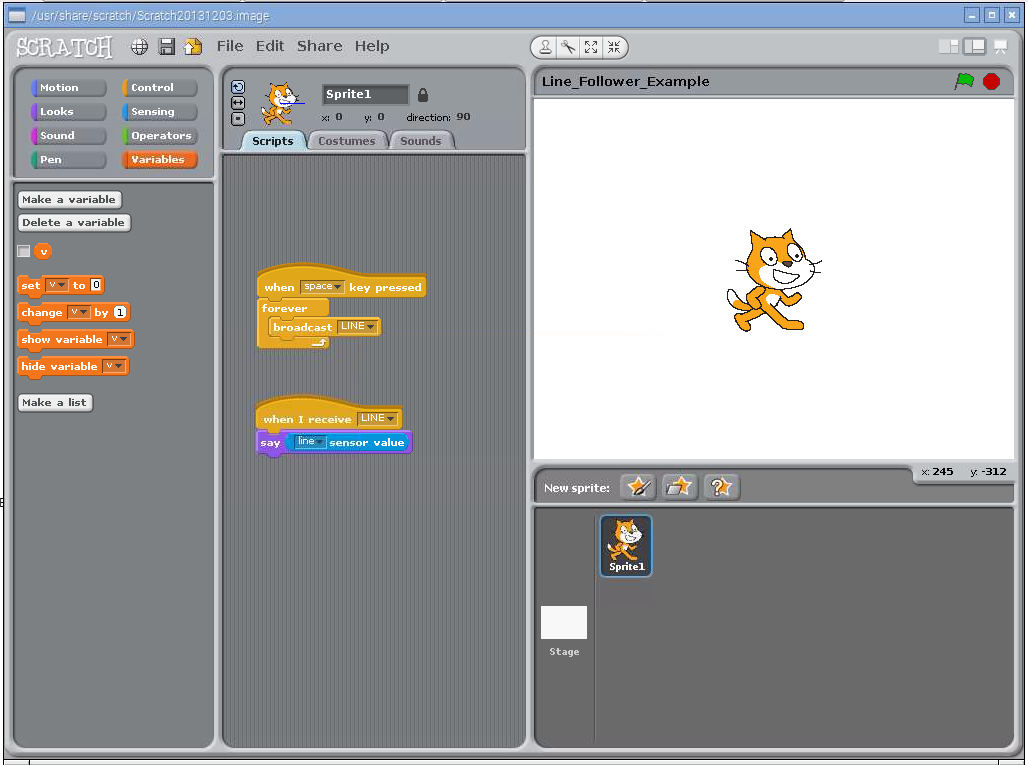Select the duplicate stamp tool
Screen dimensions: 1028x765
(x=545, y=47)
